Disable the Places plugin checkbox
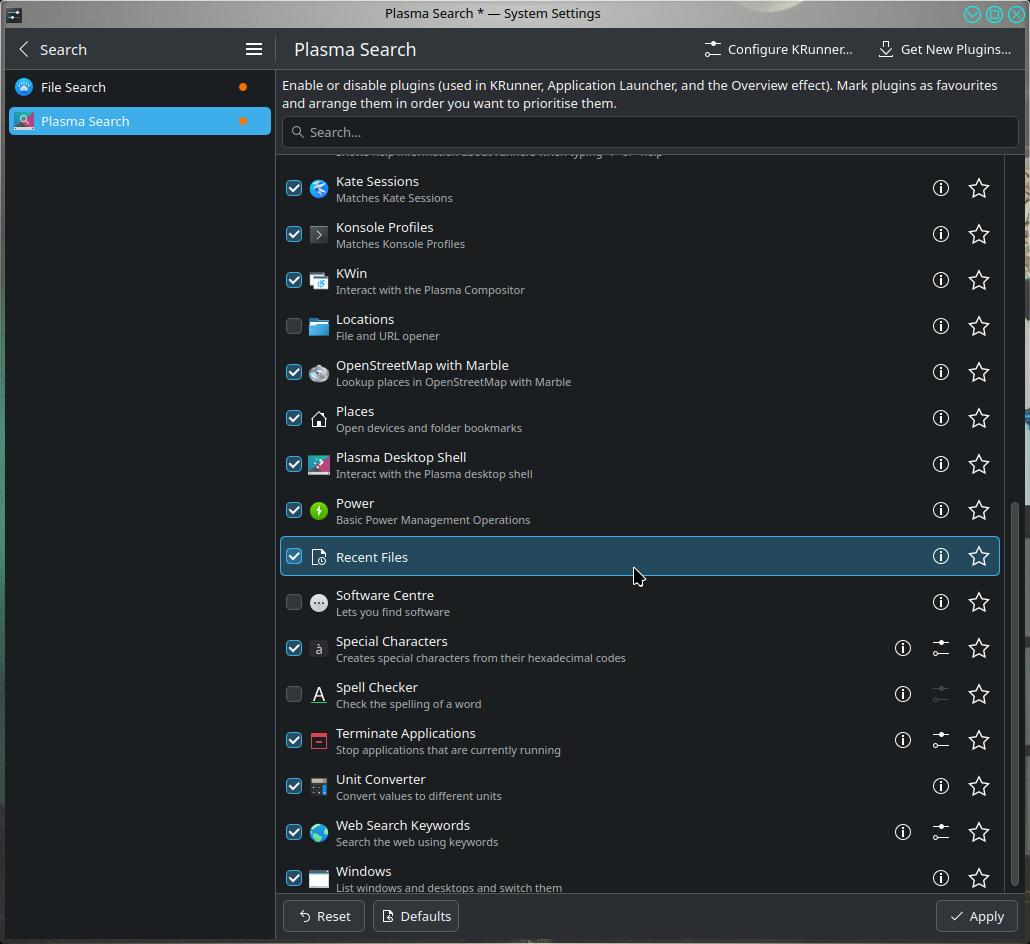Image resolution: width=1030 pixels, height=944 pixels. pos(294,418)
